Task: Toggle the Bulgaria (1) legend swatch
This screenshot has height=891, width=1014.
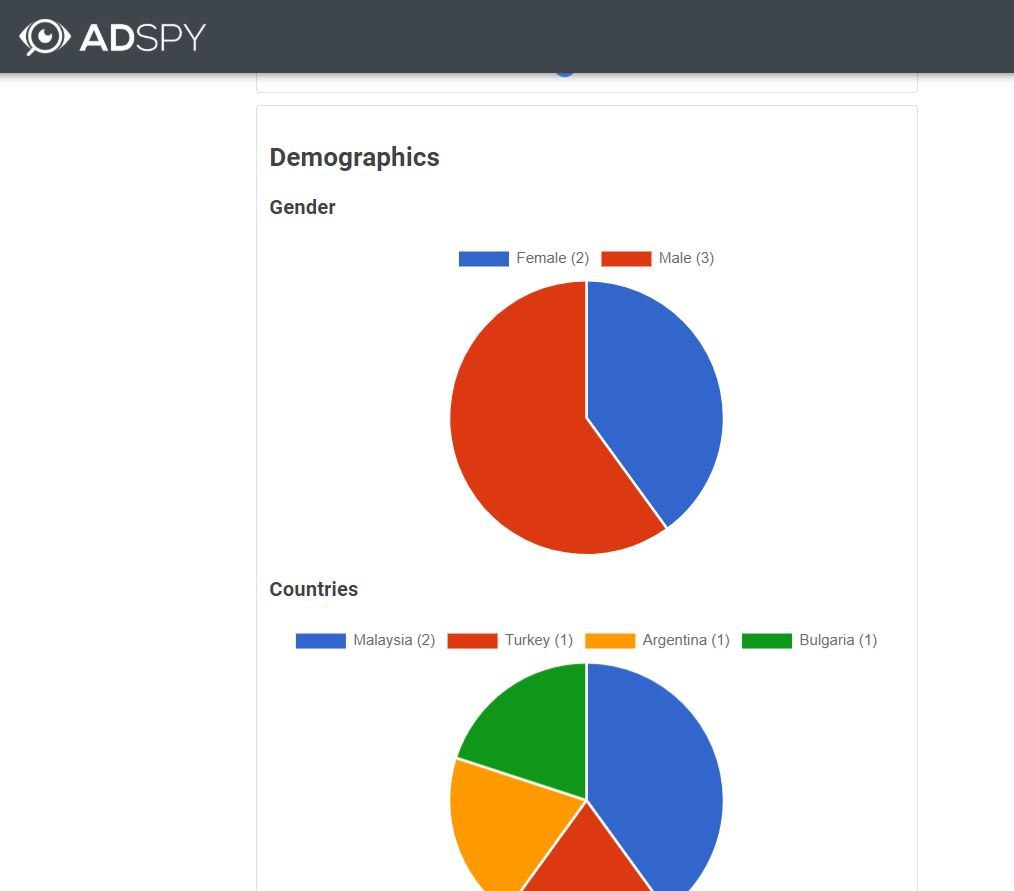Action: point(767,641)
